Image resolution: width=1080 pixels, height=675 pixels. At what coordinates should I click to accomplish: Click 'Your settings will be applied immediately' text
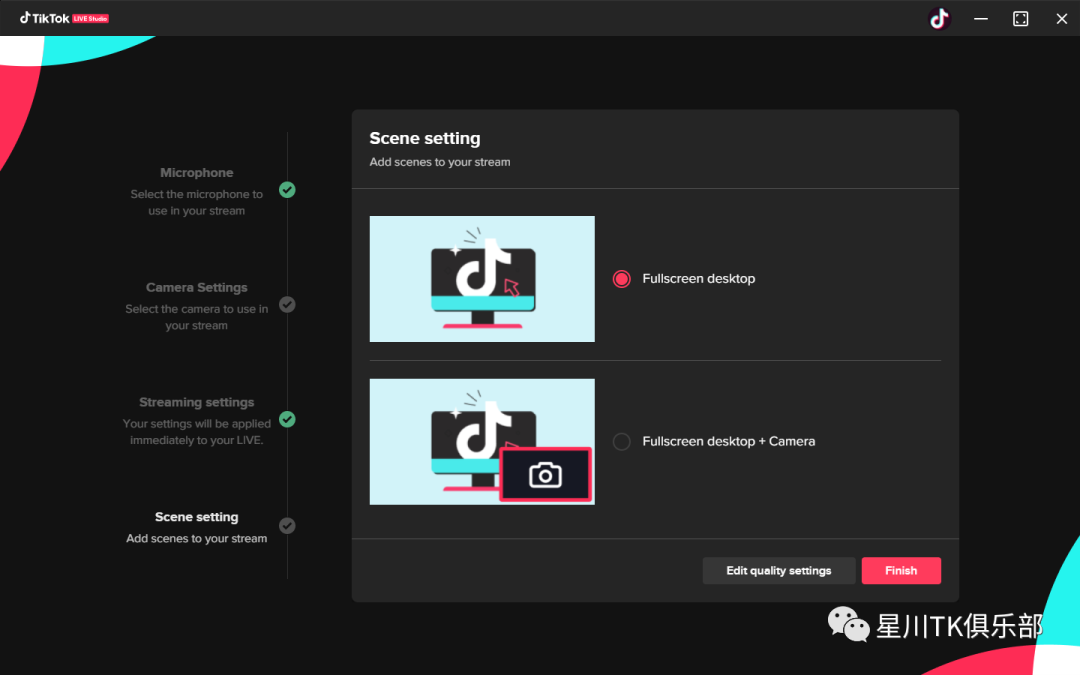click(196, 432)
